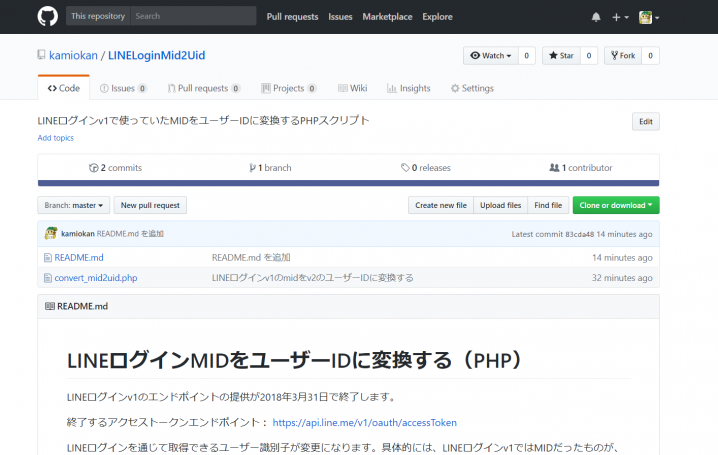Click fork count next to Fork

(650, 56)
